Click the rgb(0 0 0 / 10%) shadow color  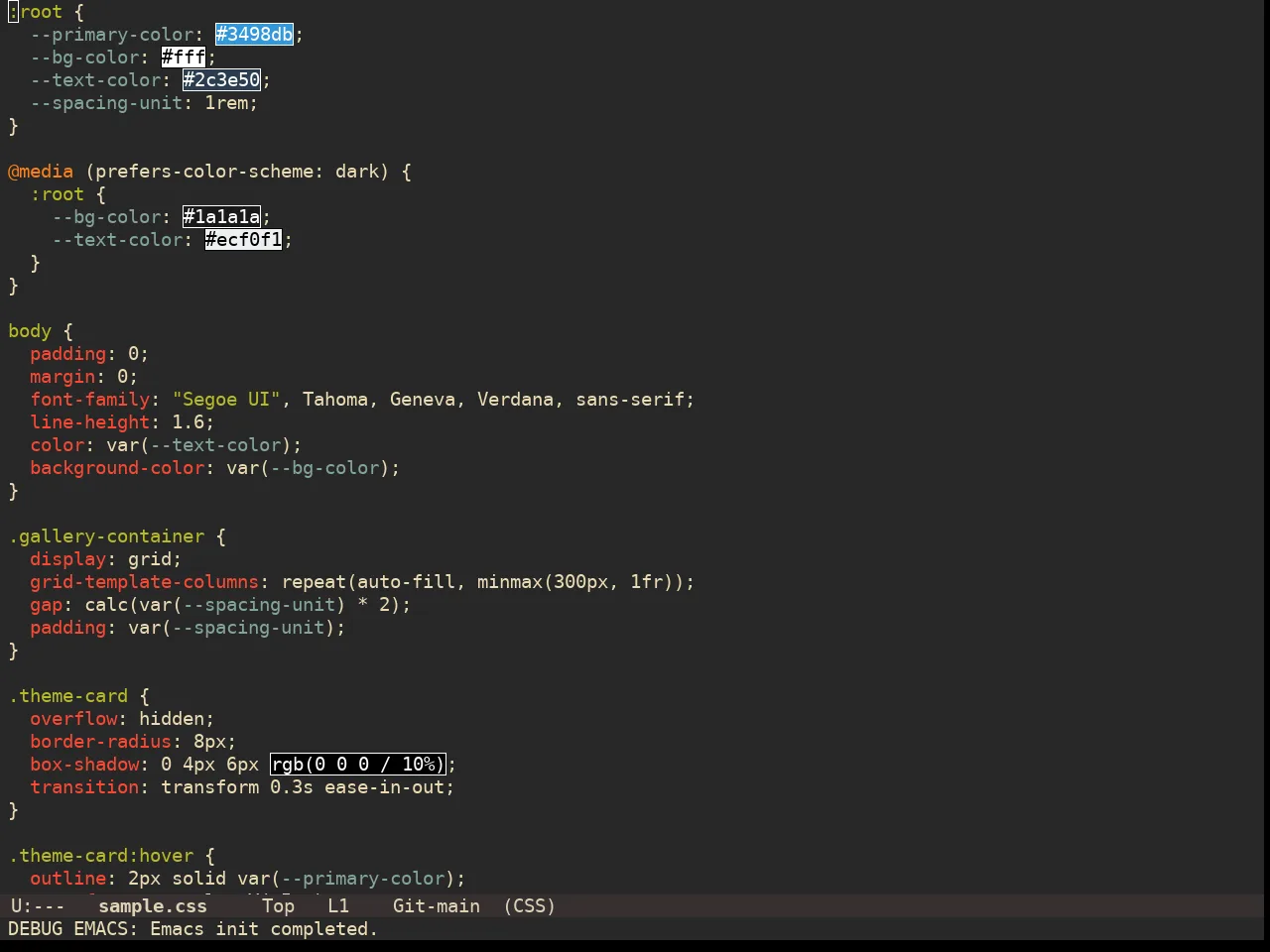tap(358, 765)
